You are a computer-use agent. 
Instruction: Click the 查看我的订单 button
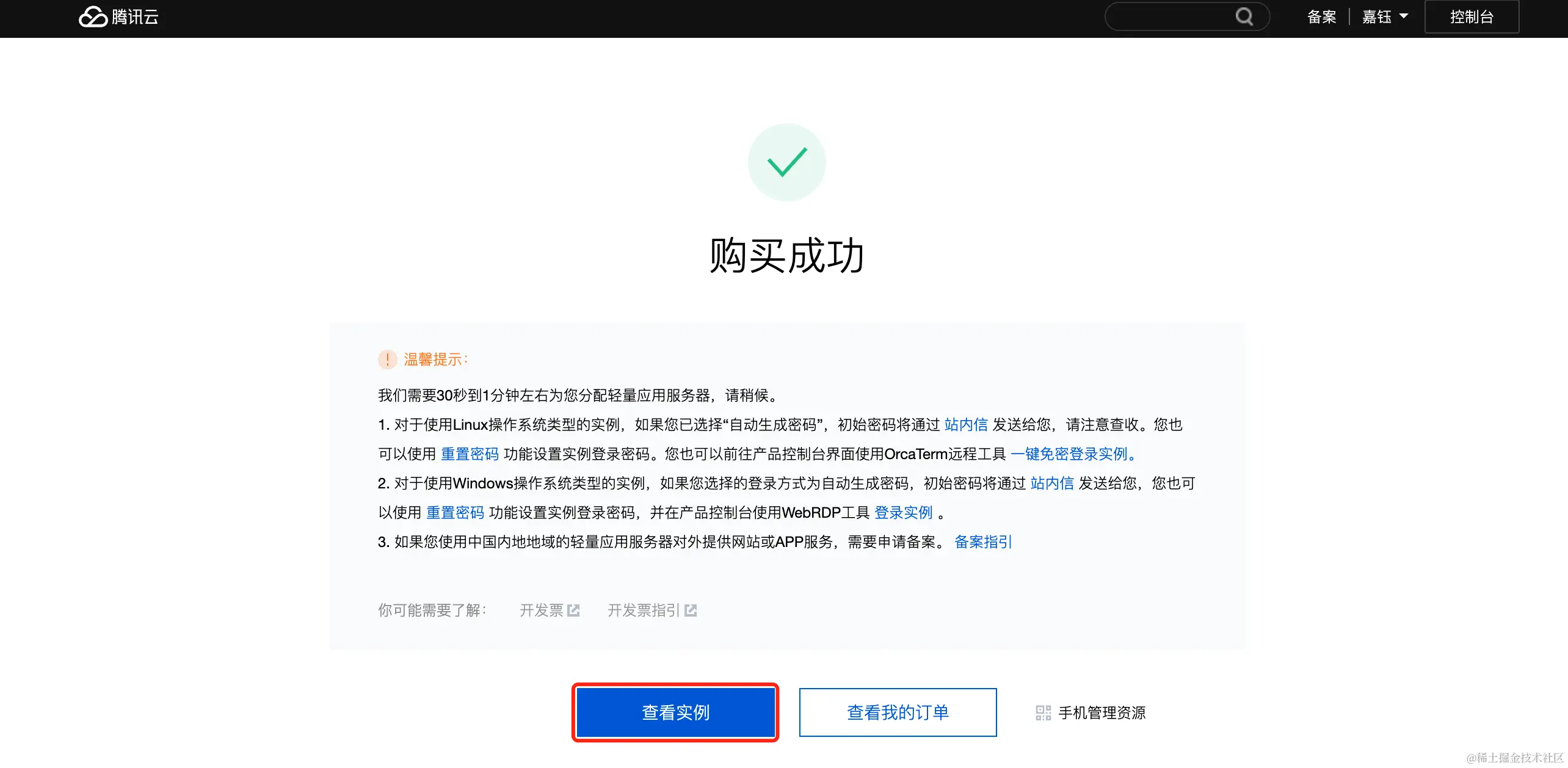(897, 712)
